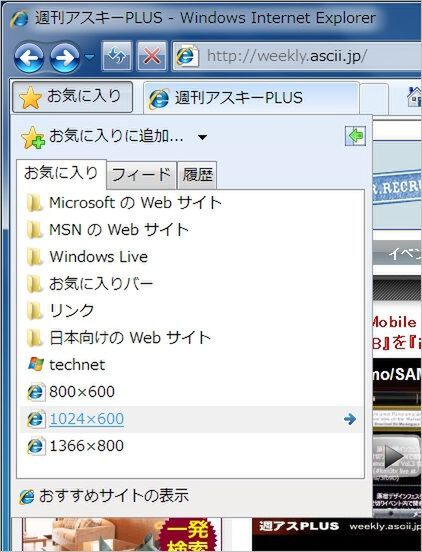The image size is (422, 552).
Task: Click the IE icon on the 週刊アスキーPLUS tab
Action: point(159,99)
